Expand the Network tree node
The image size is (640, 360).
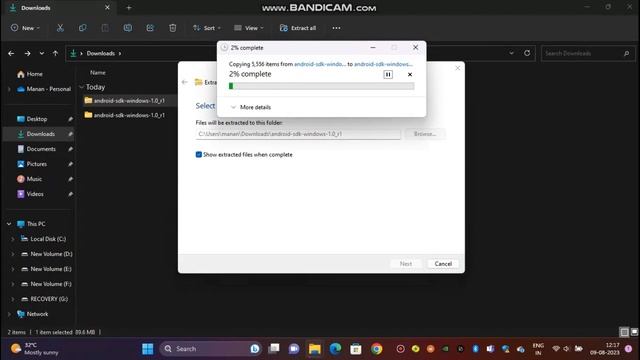(9, 314)
